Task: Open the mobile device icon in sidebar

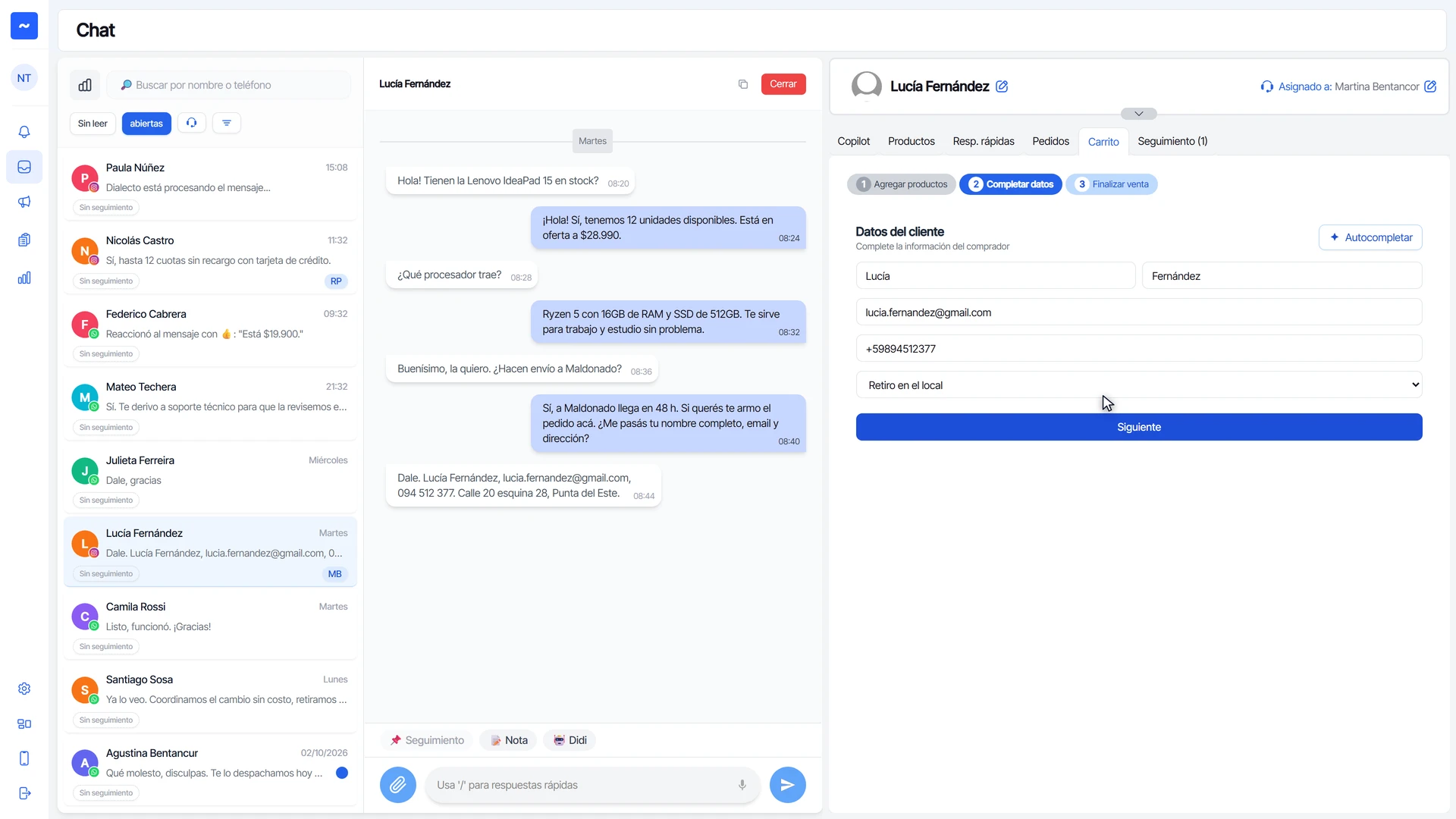Action: point(24,758)
